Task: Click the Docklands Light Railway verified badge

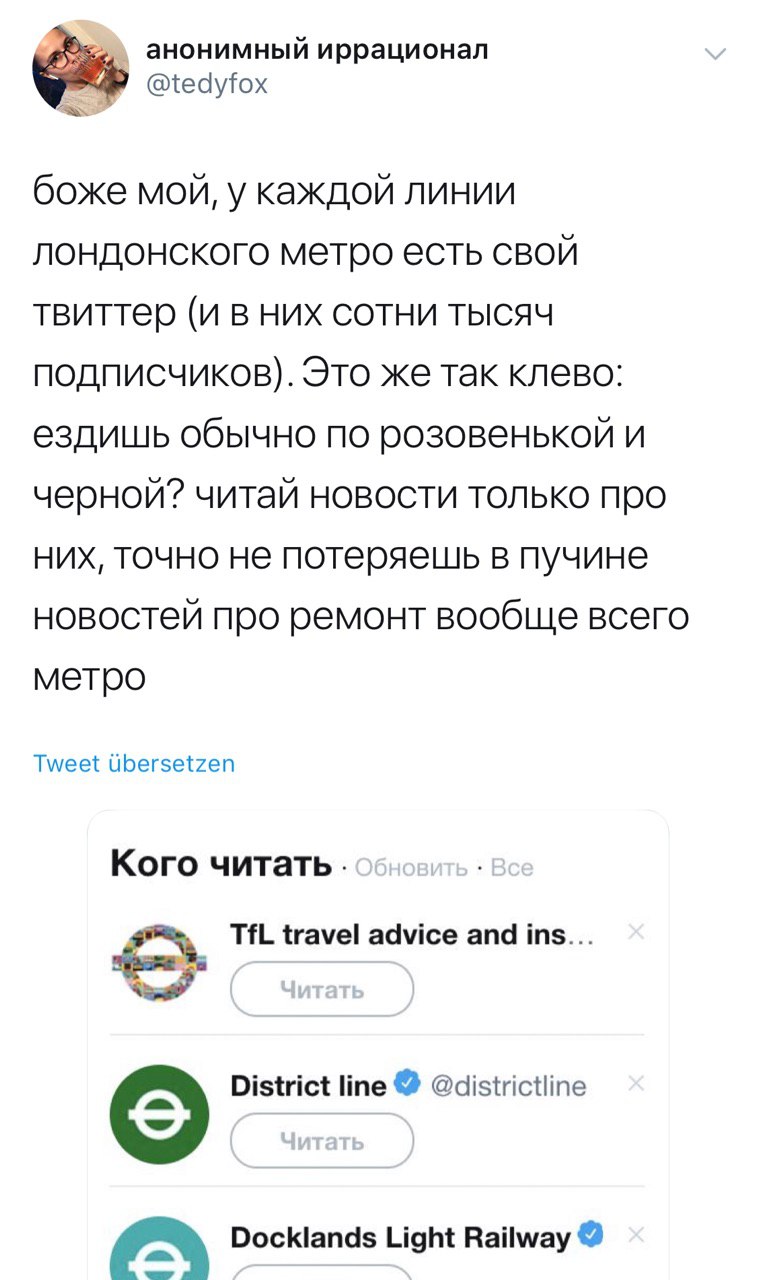Action: [591, 1236]
